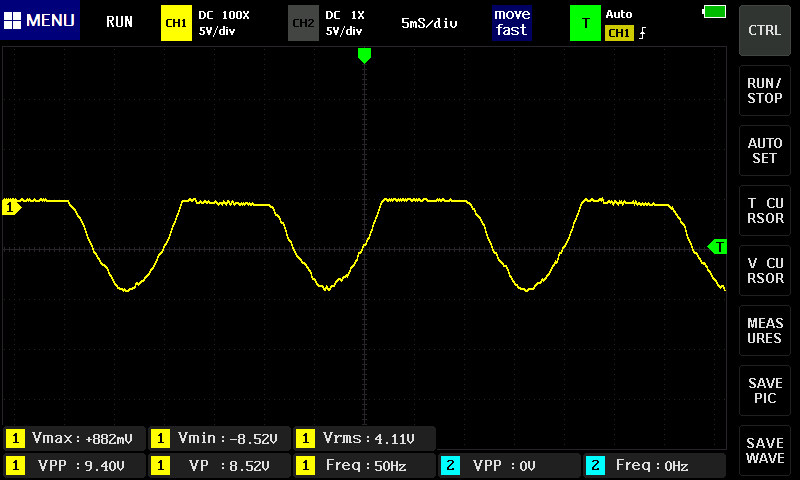
Task: Select the 5mS/div timebase setting
Action: tap(429, 22)
